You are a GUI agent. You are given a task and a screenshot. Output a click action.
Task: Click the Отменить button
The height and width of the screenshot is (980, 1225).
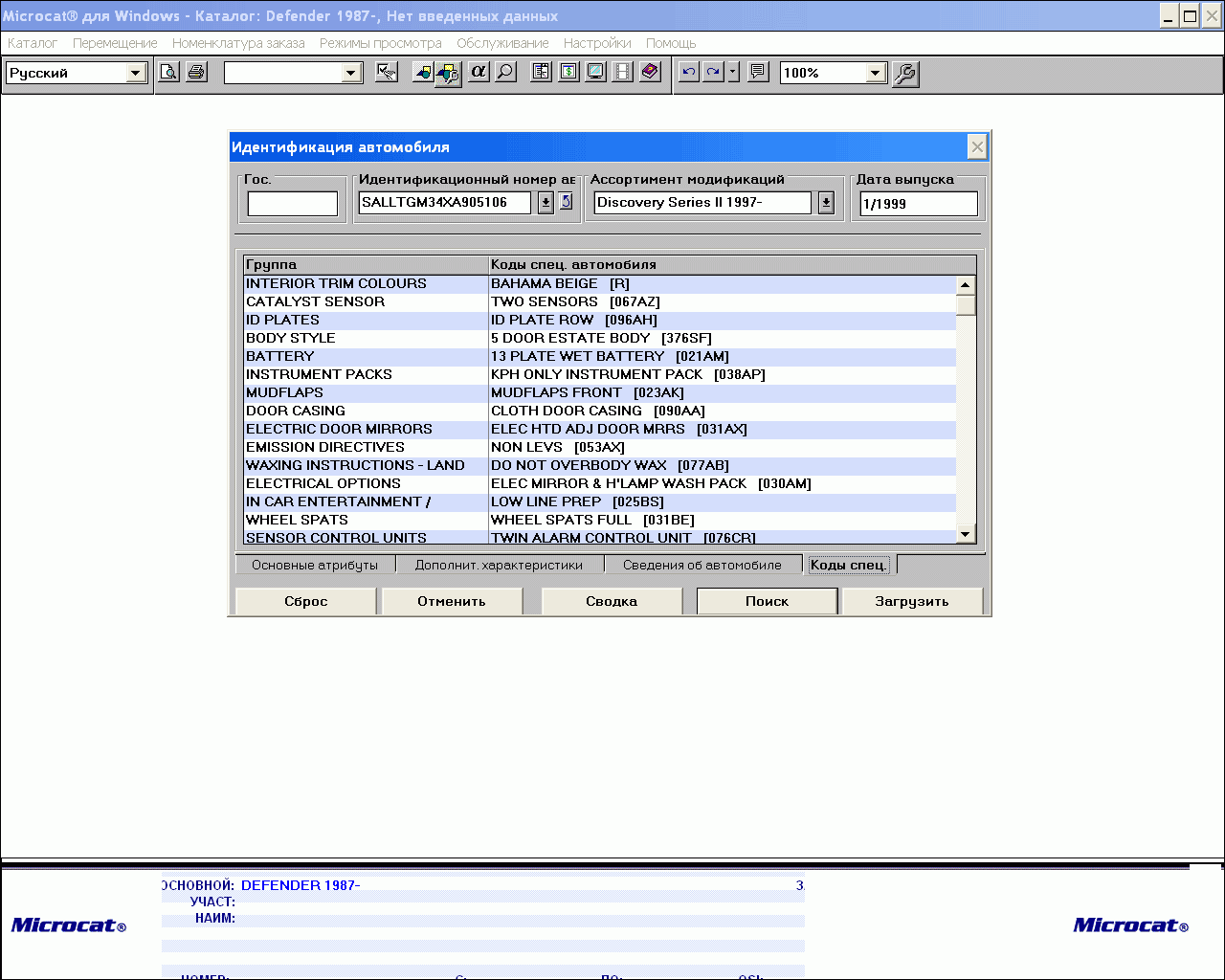pos(452,601)
